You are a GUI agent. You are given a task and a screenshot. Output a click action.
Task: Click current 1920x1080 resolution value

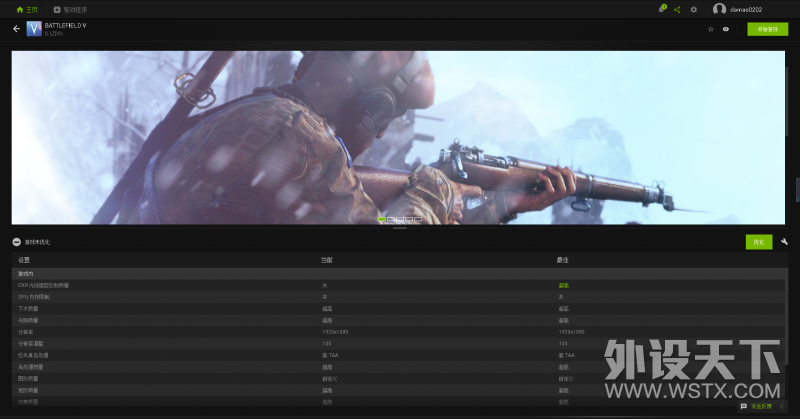[335, 332]
